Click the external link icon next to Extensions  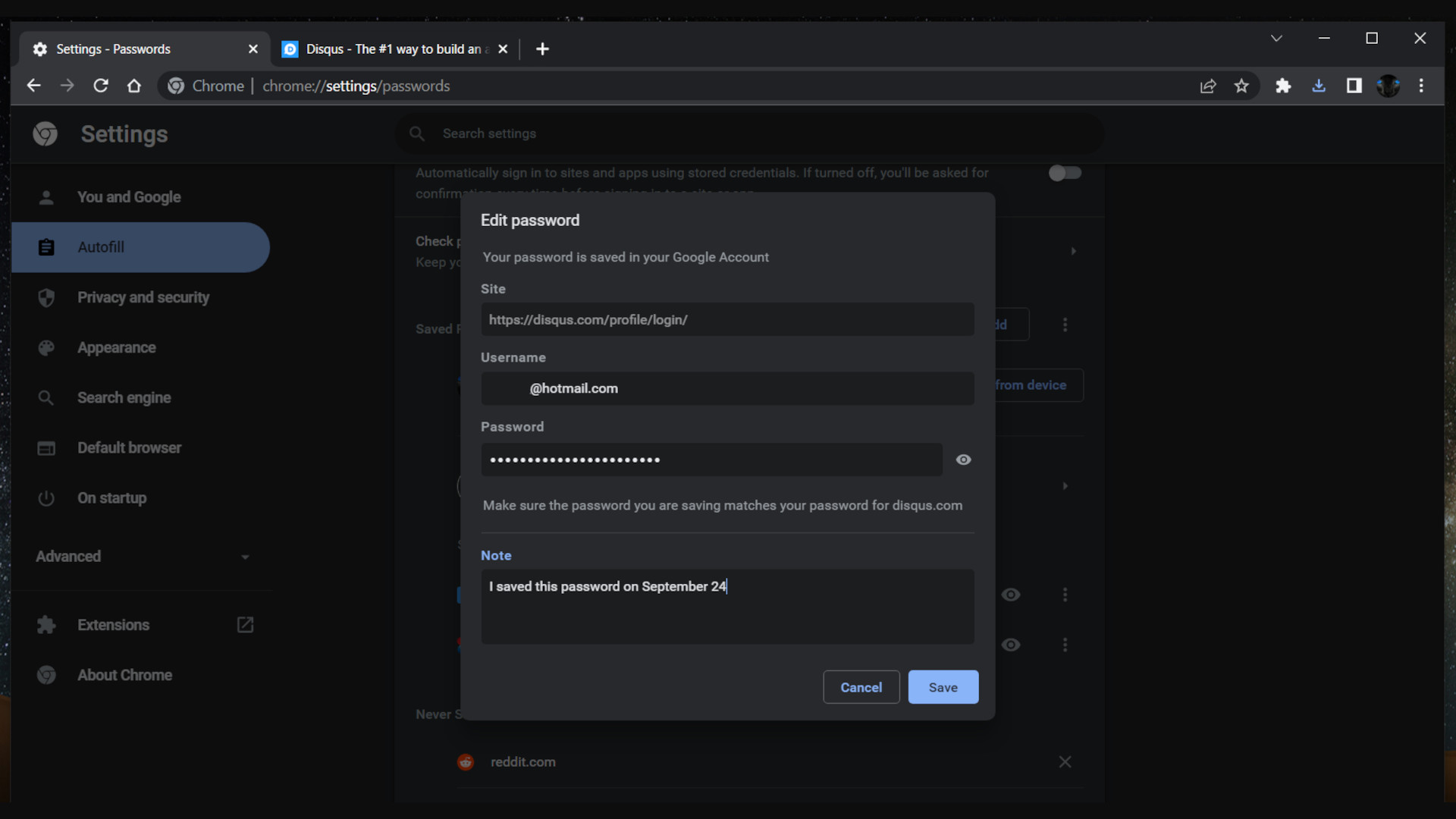click(x=245, y=625)
